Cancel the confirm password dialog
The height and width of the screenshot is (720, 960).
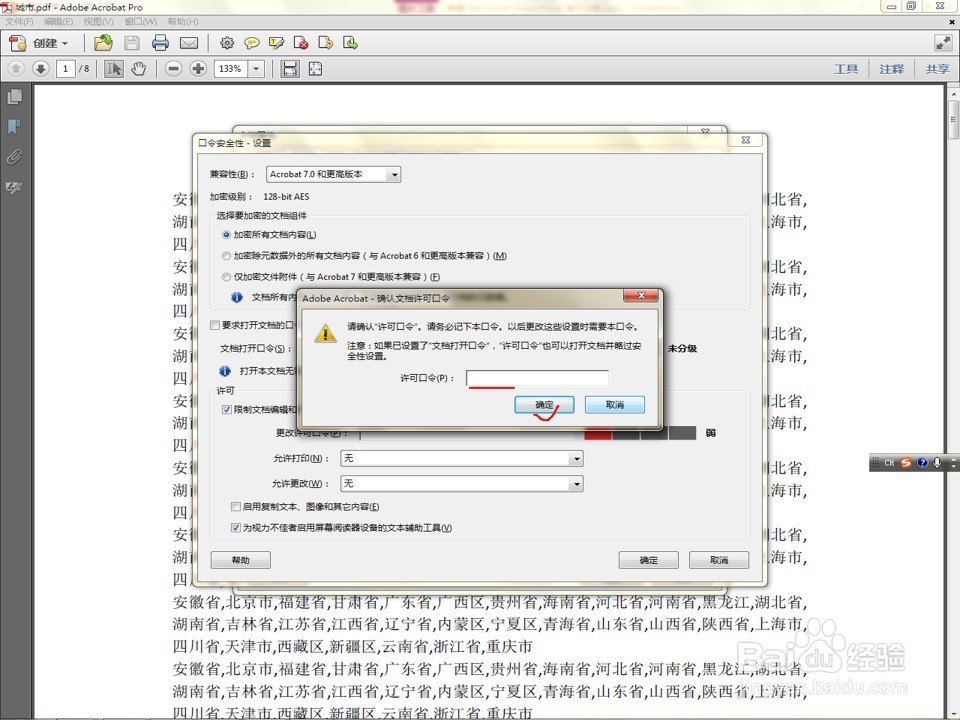point(615,405)
